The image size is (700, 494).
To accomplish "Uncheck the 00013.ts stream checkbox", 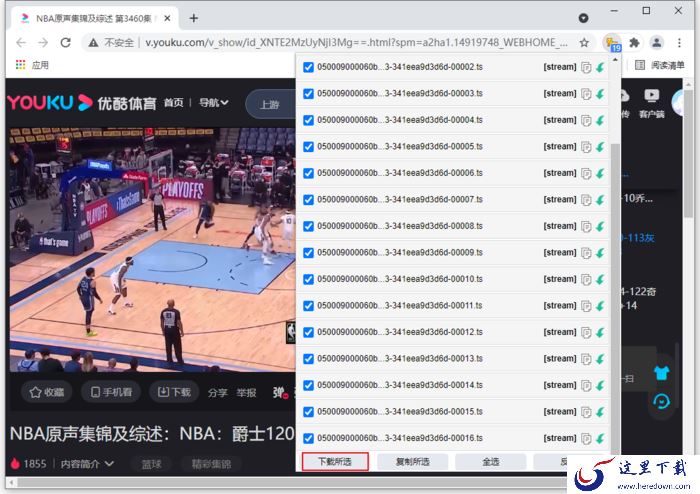I will pyautogui.click(x=308, y=359).
